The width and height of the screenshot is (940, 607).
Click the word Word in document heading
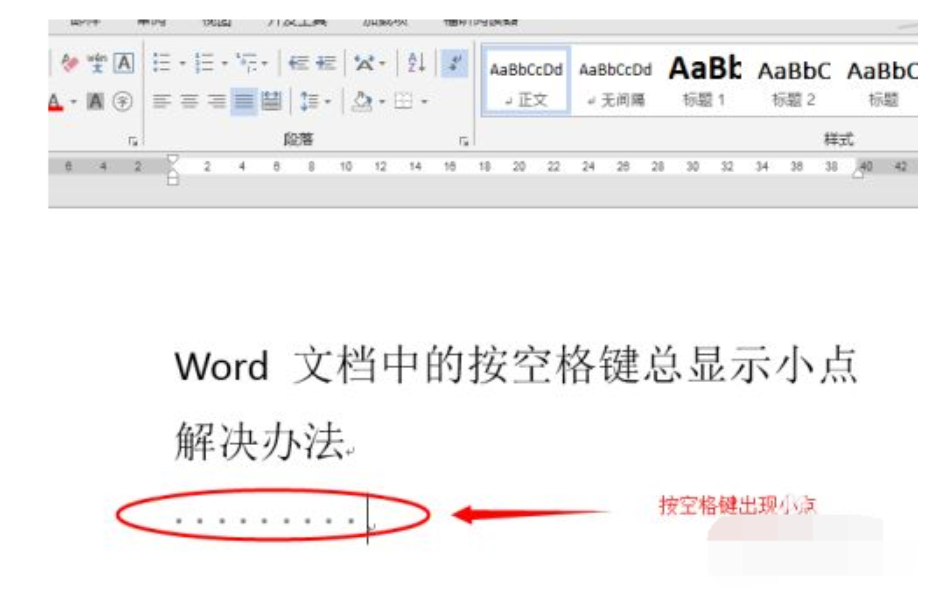click(x=221, y=366)
